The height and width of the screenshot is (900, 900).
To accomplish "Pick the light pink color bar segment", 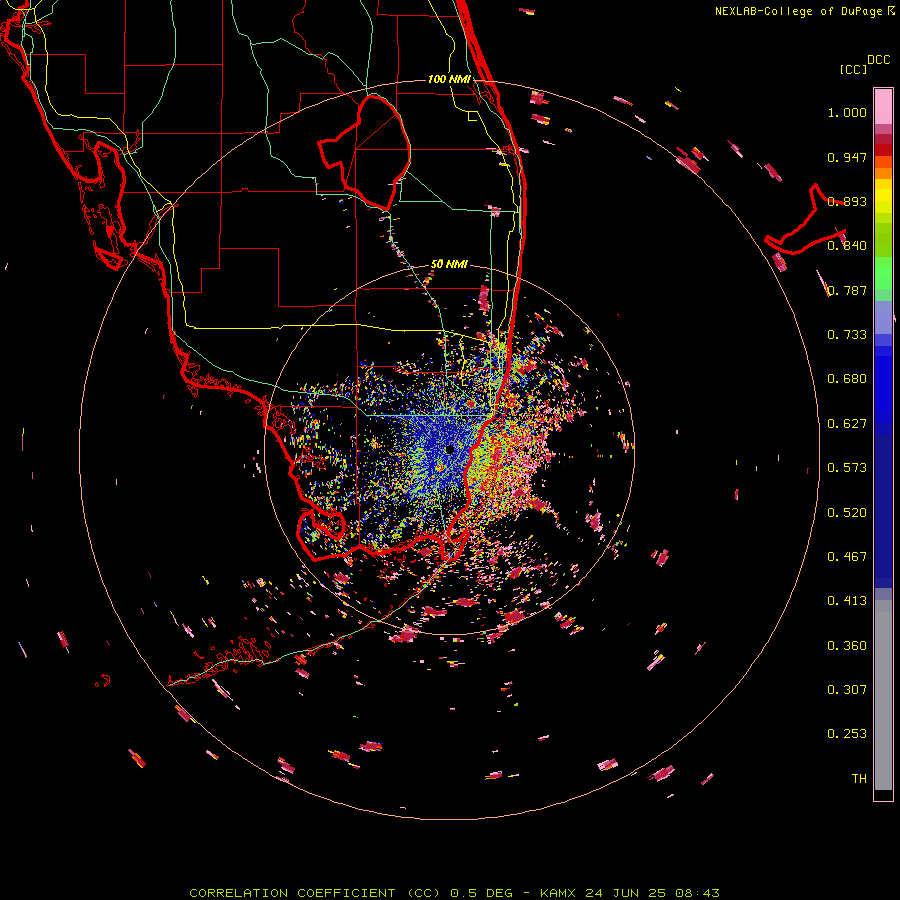I will [x=883, y=106].
